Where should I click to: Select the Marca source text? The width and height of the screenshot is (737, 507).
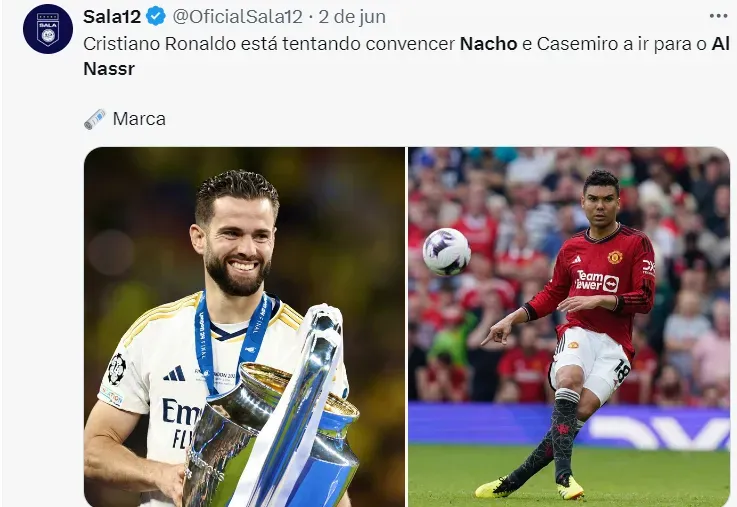tap(139, 119)
